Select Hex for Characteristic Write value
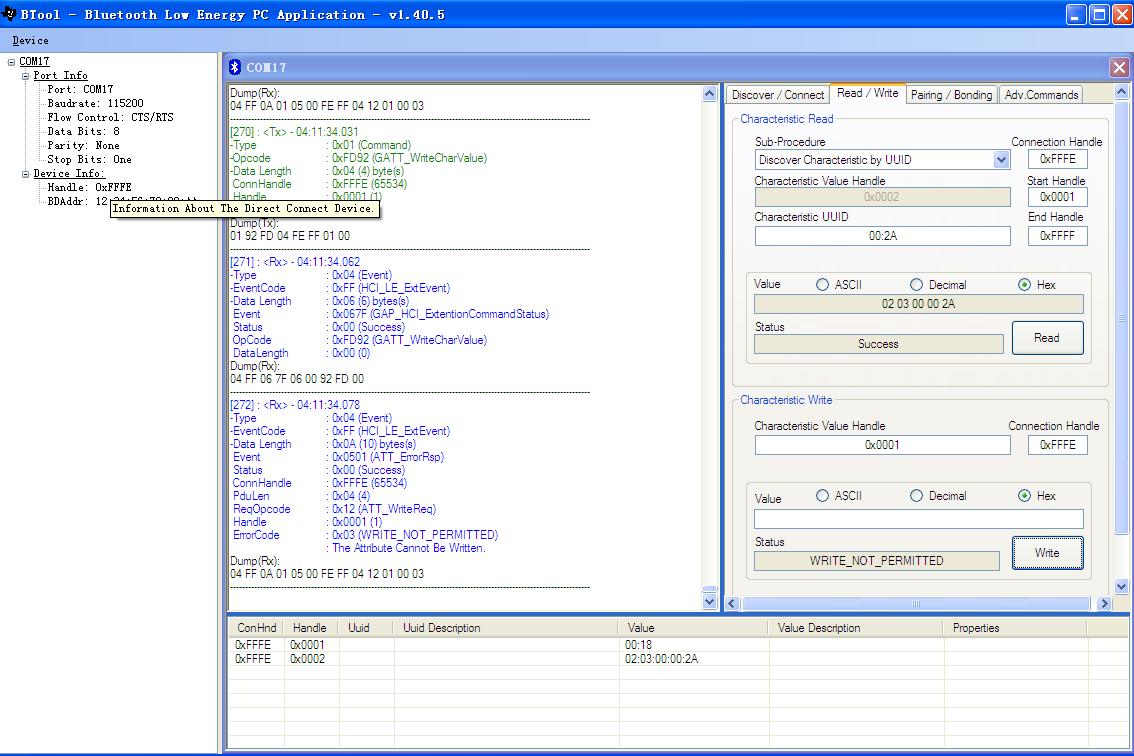The width and height of the screenshot is (1134, 756). pos(1024,496)
